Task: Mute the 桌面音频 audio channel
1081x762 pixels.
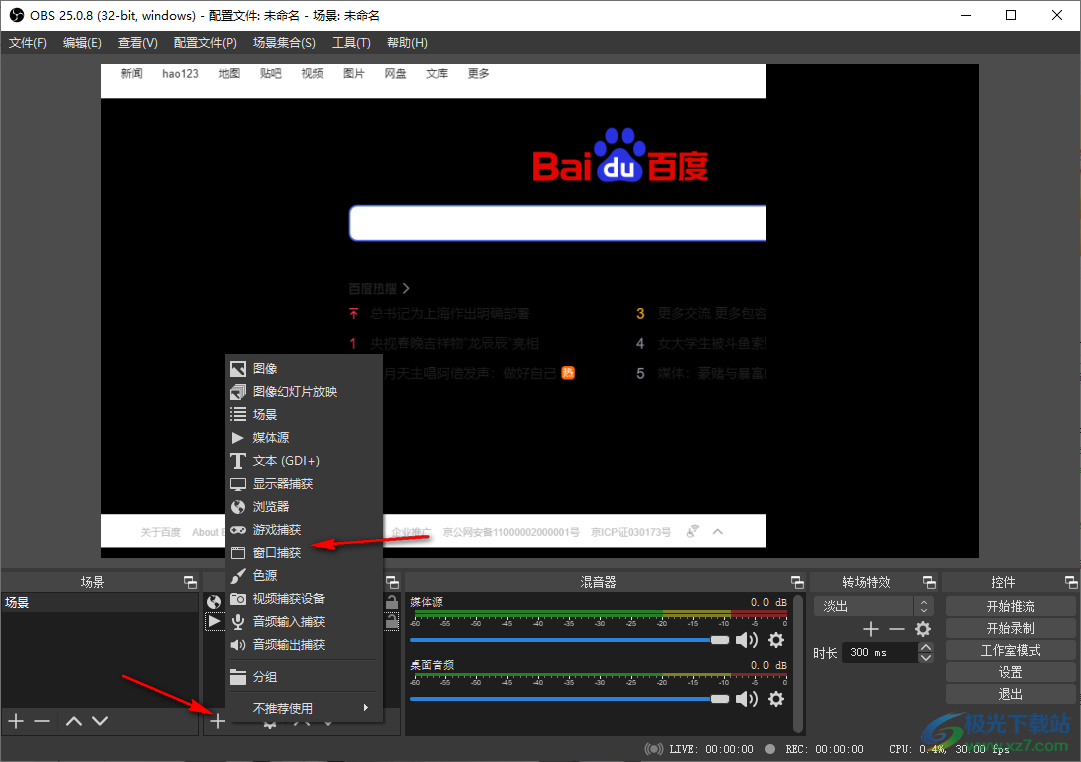Action: pyautogui.click(x=747, y=699)
